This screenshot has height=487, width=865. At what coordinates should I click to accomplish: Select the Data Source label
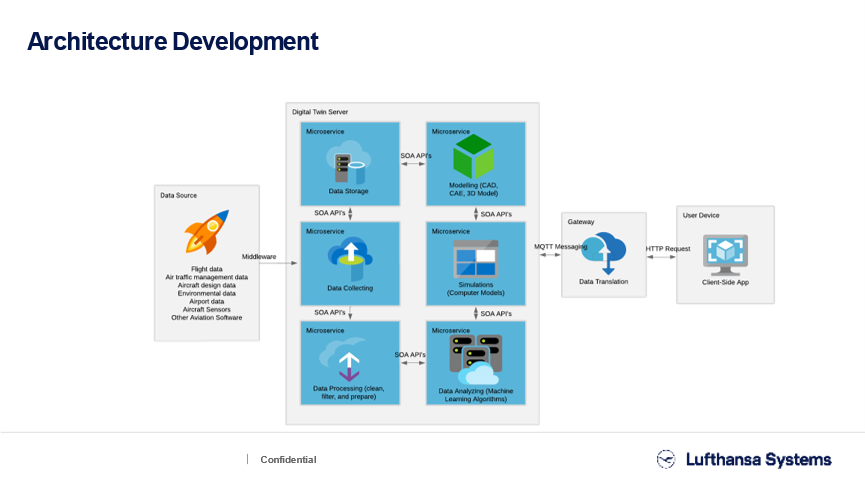tap(178, 195)
